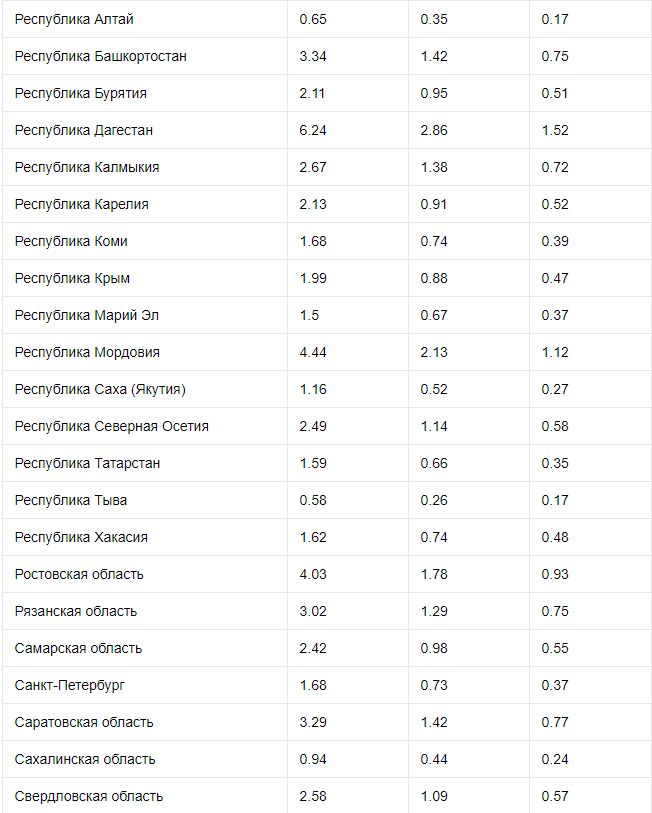
Task: Click the Республика Северная Осетия name
Action: point(112,426)
